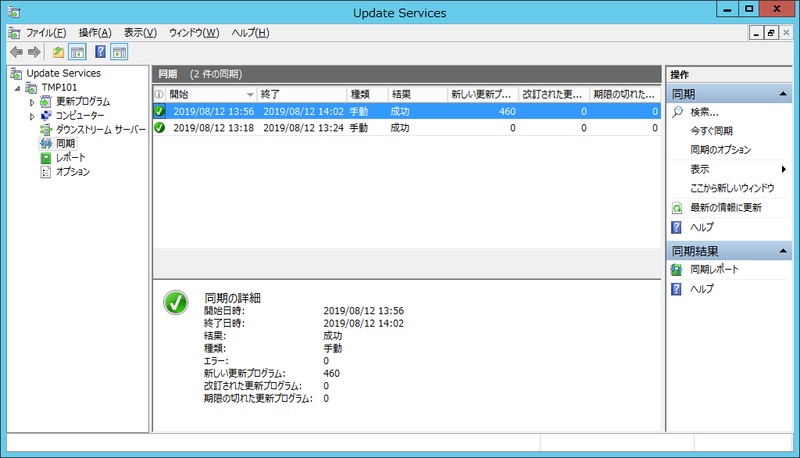Sort by the 期限の切れた... column header
The image size is (800, 458).
626,94
